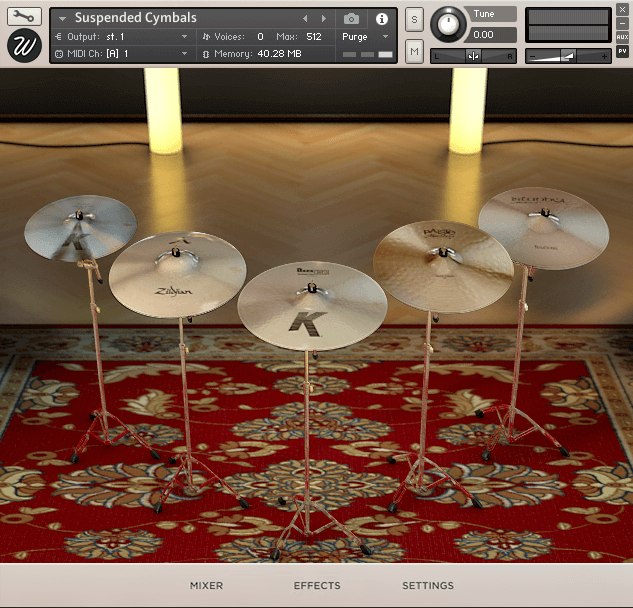
Task: Toggle the AUX sends button
Action: click(x=622, y=37)
